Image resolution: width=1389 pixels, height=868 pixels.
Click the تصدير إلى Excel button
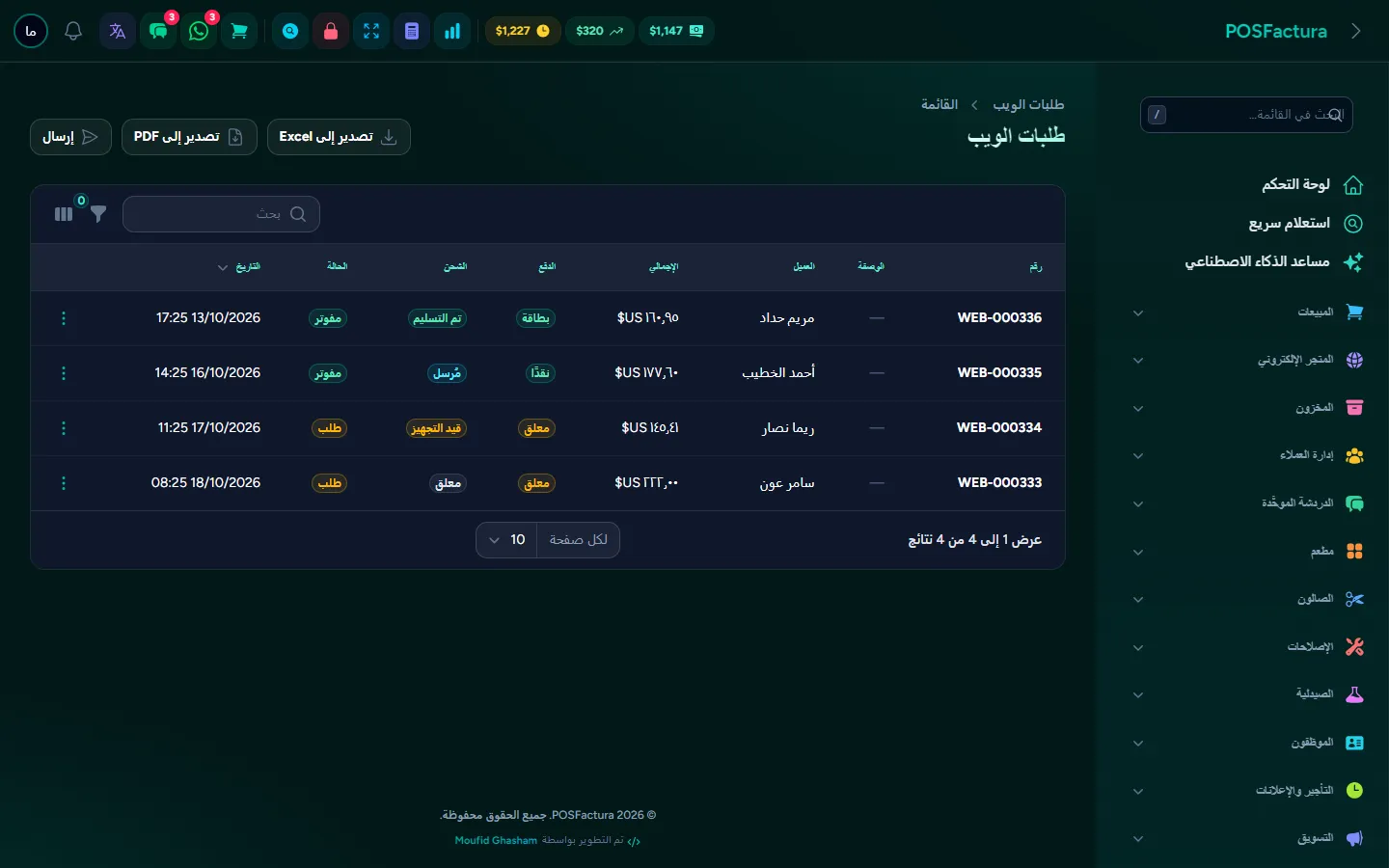coord(339,137)
